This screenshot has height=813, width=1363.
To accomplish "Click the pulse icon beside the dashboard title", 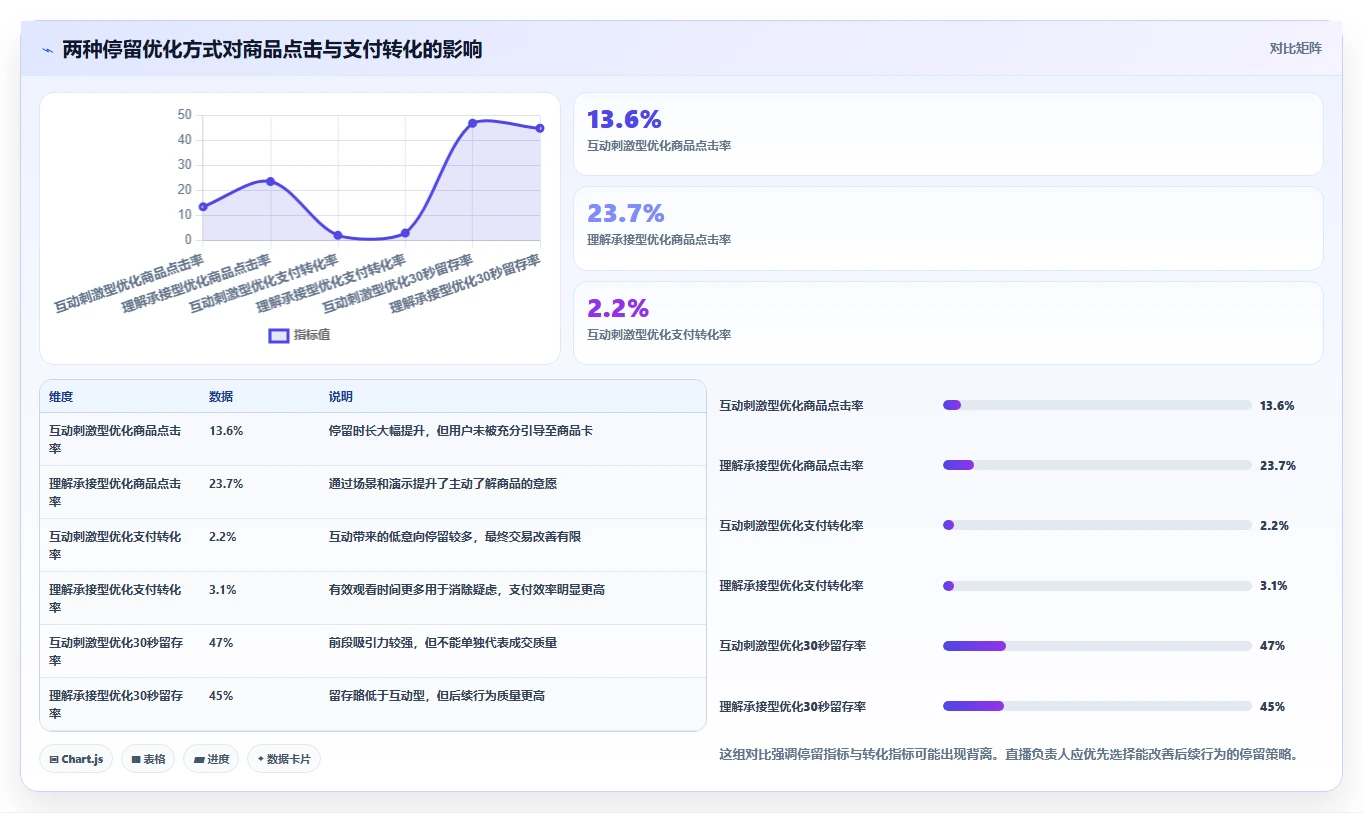I will pos(48,50).
